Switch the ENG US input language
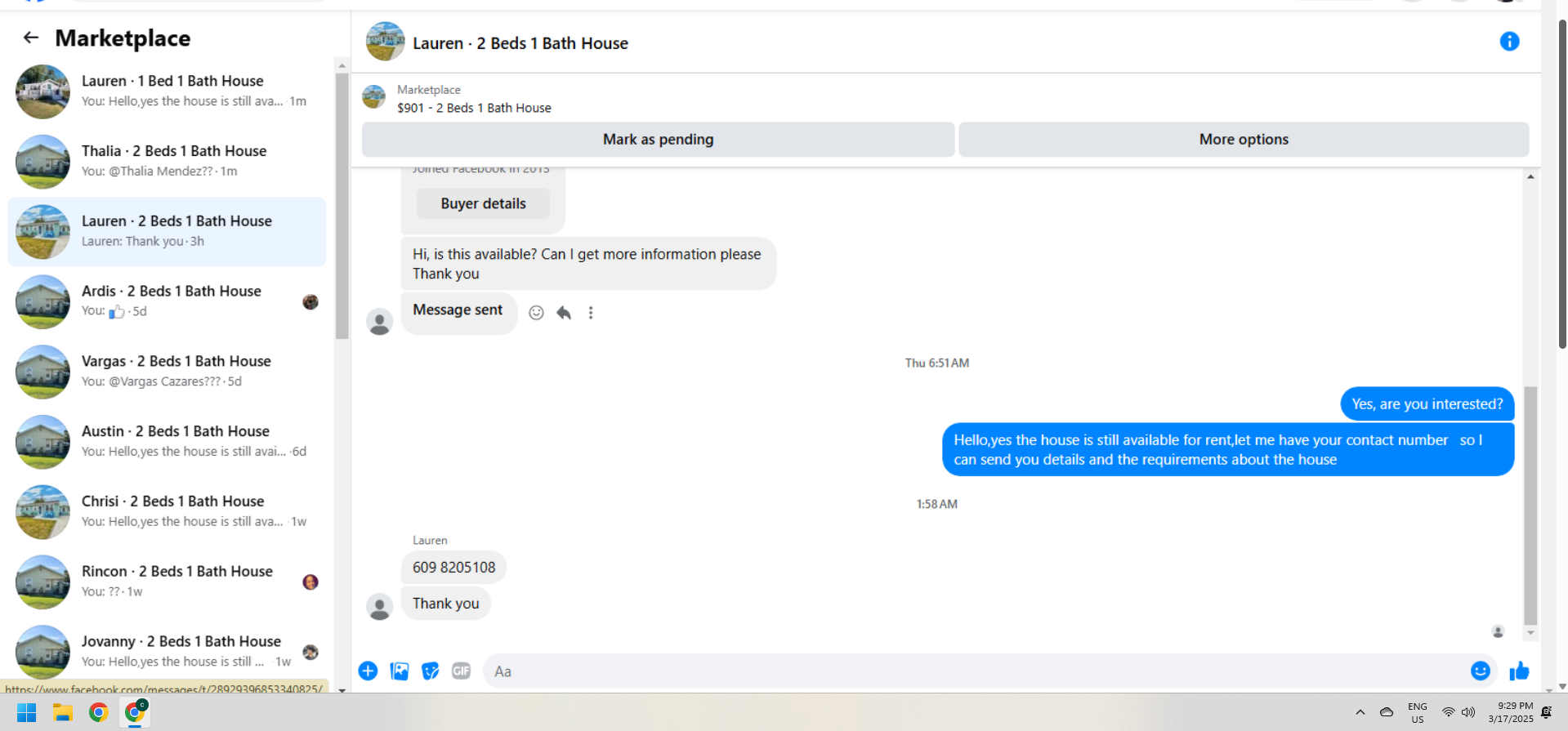1568x731 pixels. point(1418,713)
